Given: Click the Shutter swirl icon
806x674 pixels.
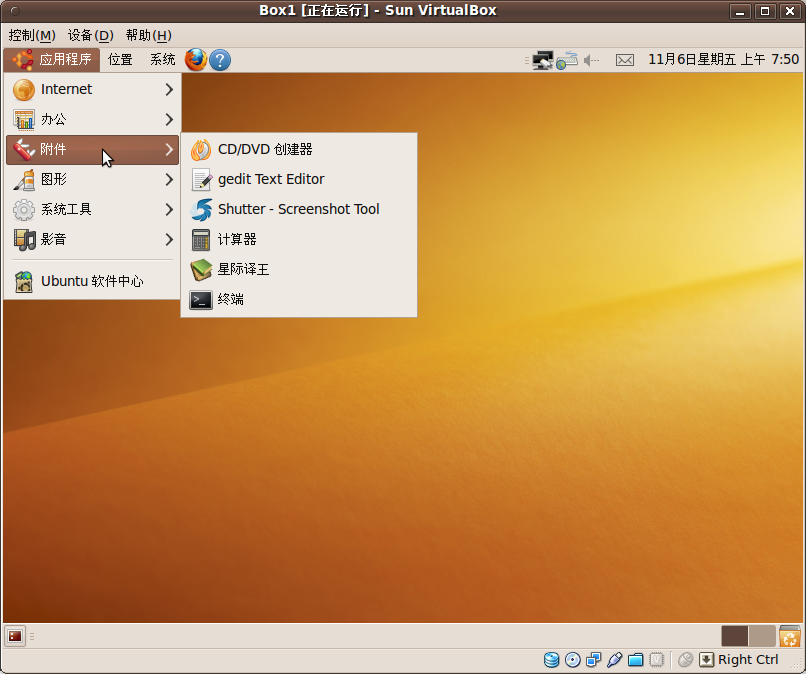Looking at the screenshot, I should click(201, 209).
